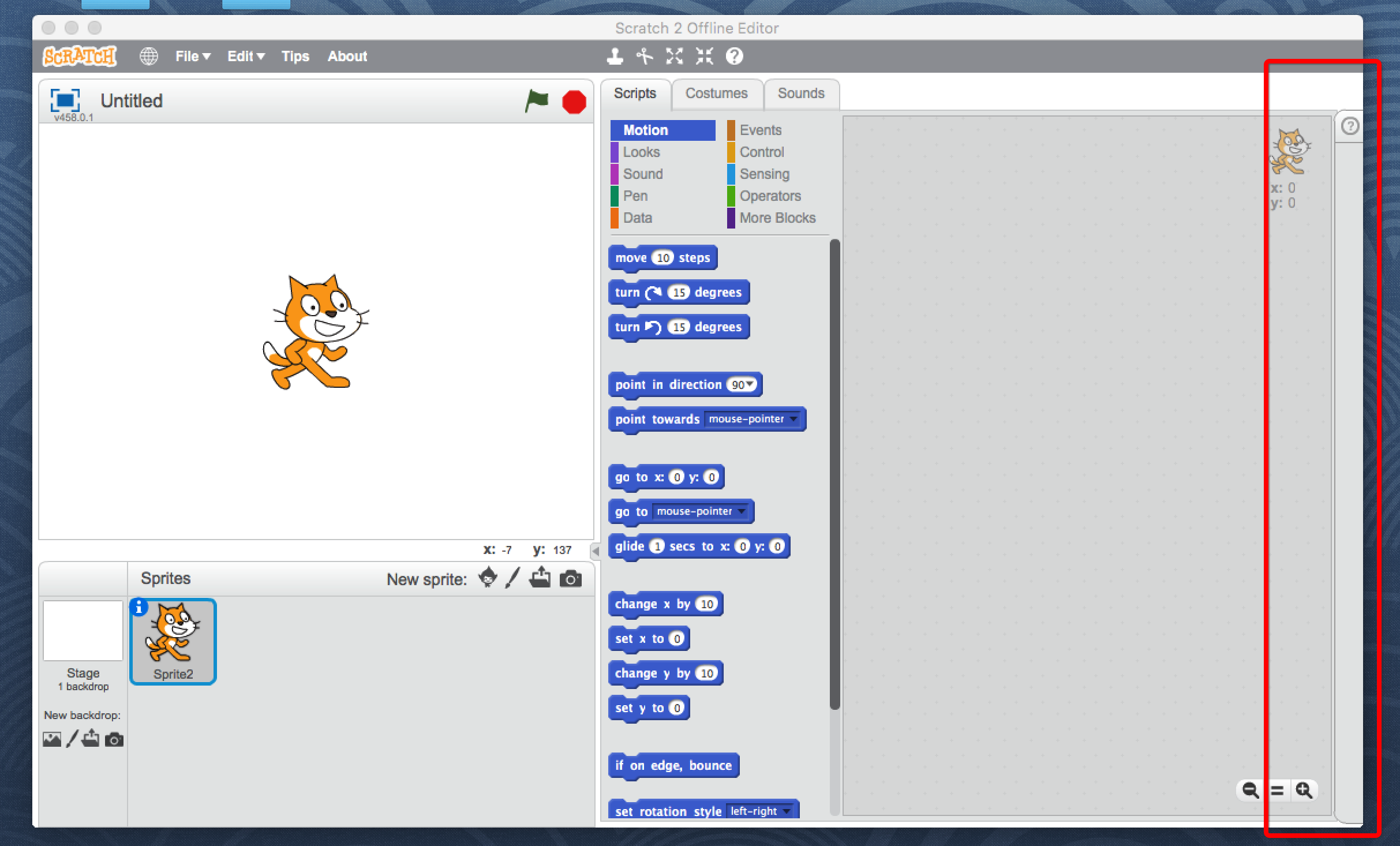Open the File menu

click(192, 56)
